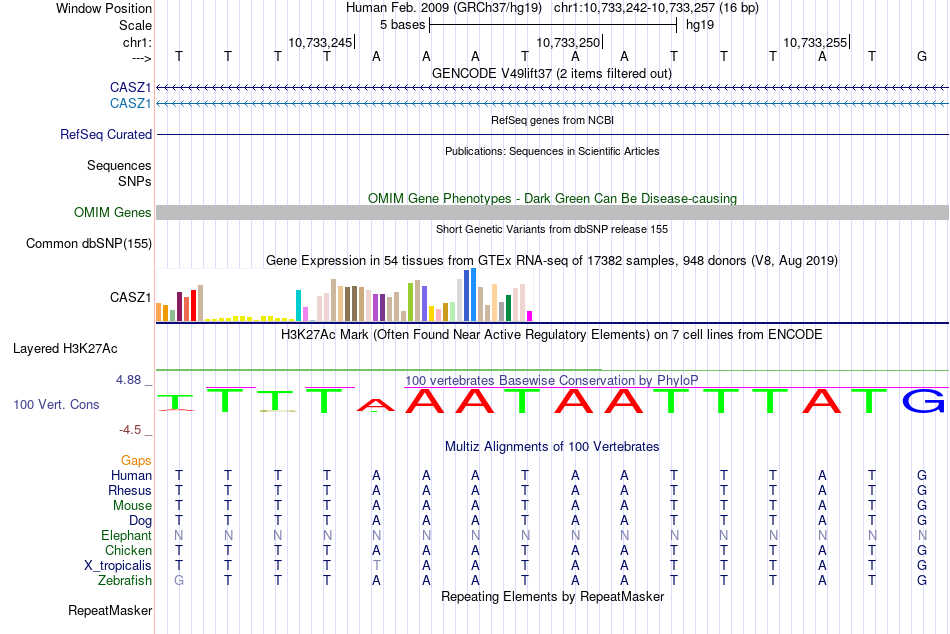Select the Mouse species row label
Screen dimensions: 950x634
(x=133, y=506)
